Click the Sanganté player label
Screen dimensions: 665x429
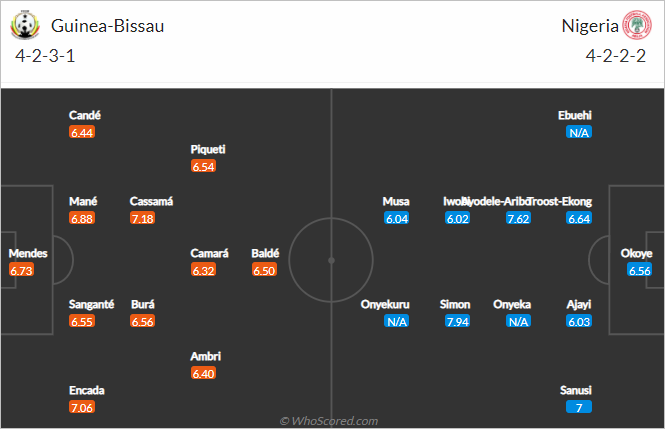point(92,304)
